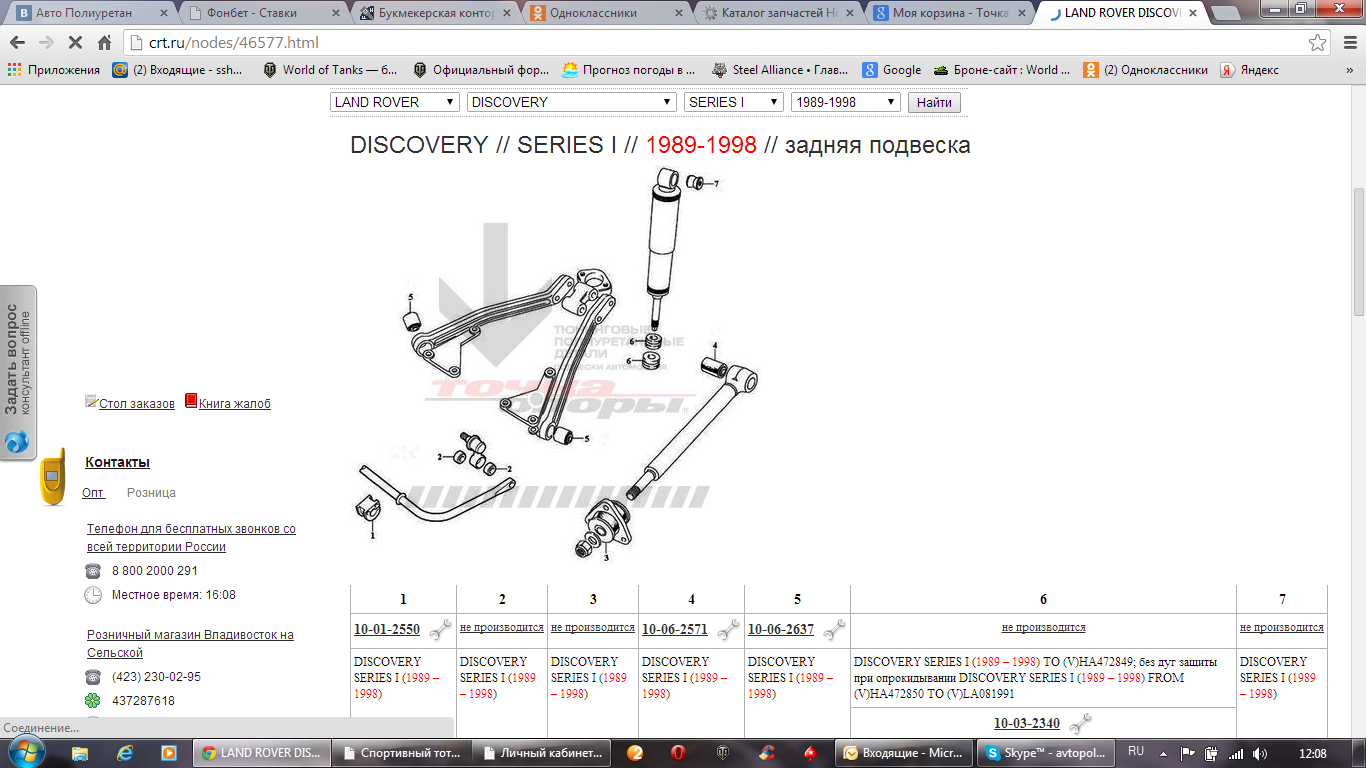The width and height of the screenshot is (1366, 768).
Task: Open Steel Alliance bookmark
Action: click(780, 70)
